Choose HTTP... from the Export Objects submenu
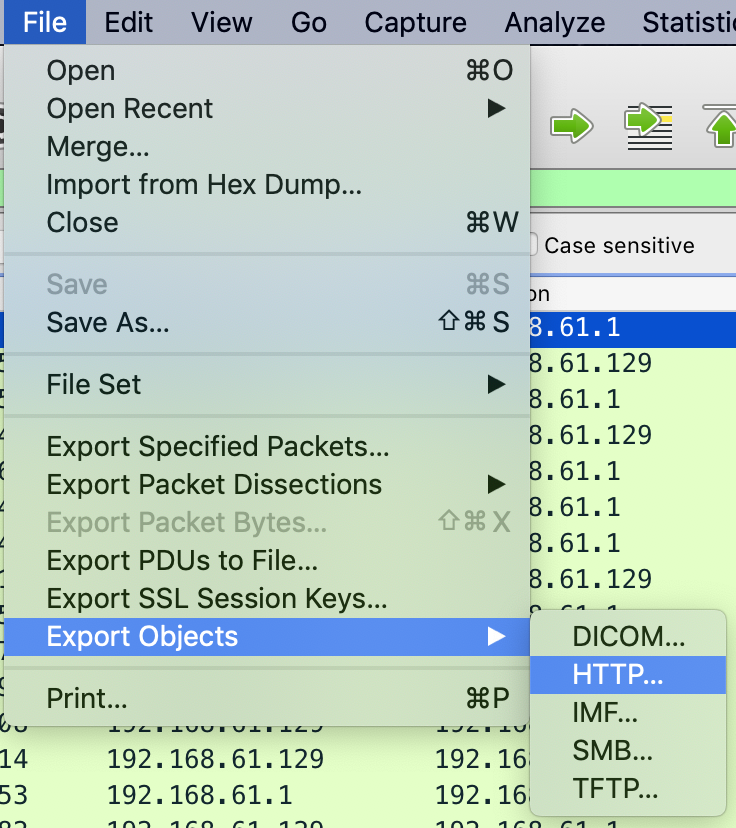 click(x=618, y=675)
